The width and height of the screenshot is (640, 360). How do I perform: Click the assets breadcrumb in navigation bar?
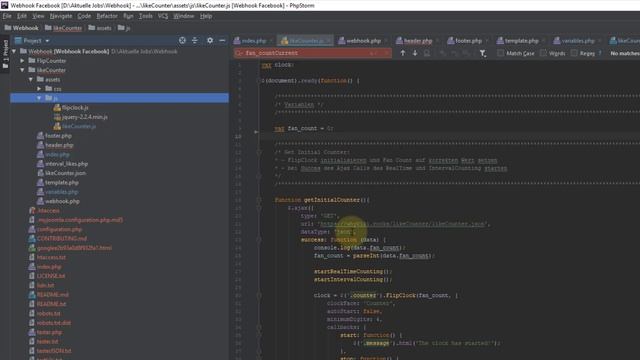click(x=100, y=28)
